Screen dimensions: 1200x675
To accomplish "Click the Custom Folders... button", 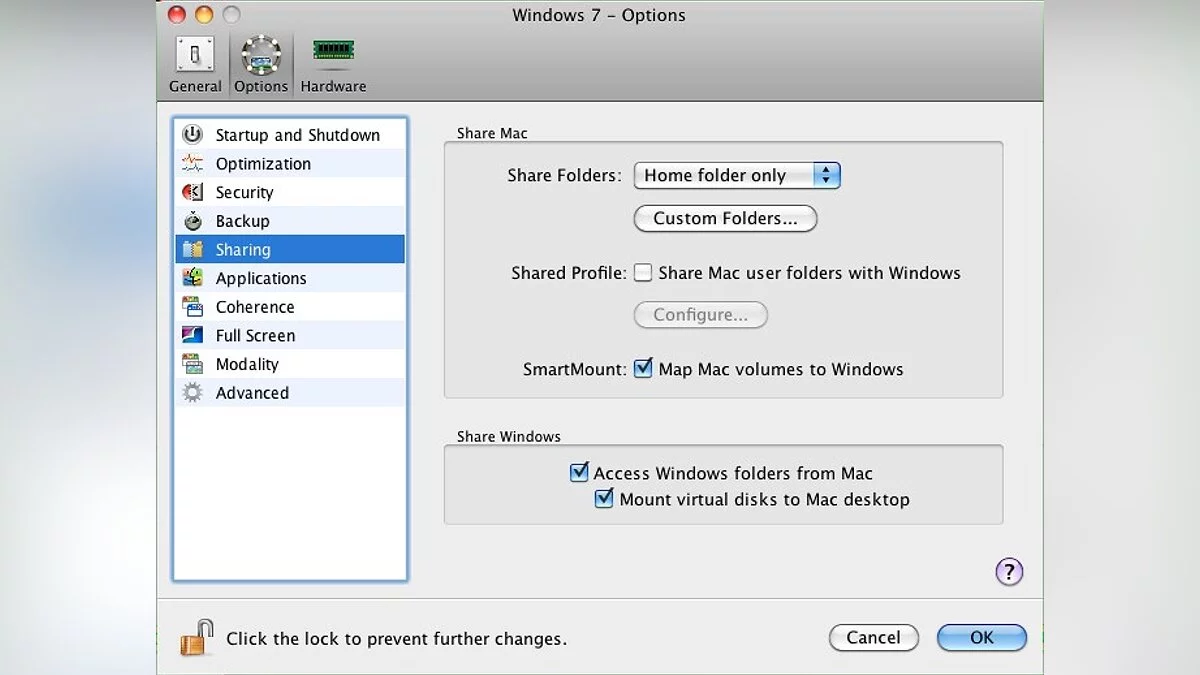I will 725,219.
